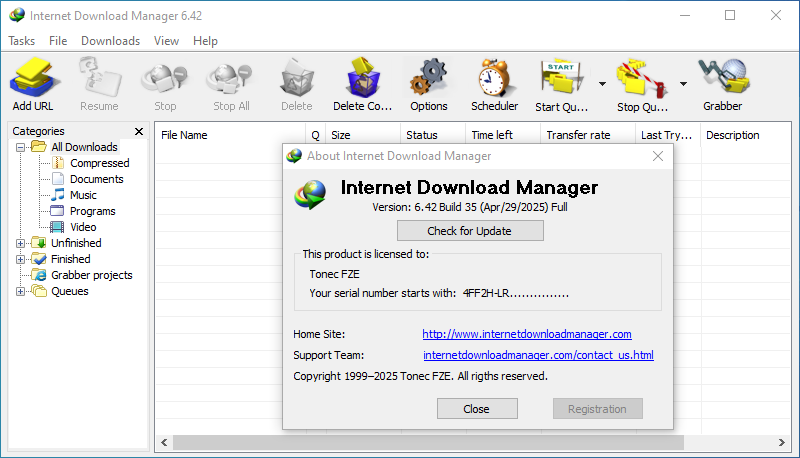This screenshot has width=800, height=458.
Task: Select the Music category label
Action: tap(83, 195)
